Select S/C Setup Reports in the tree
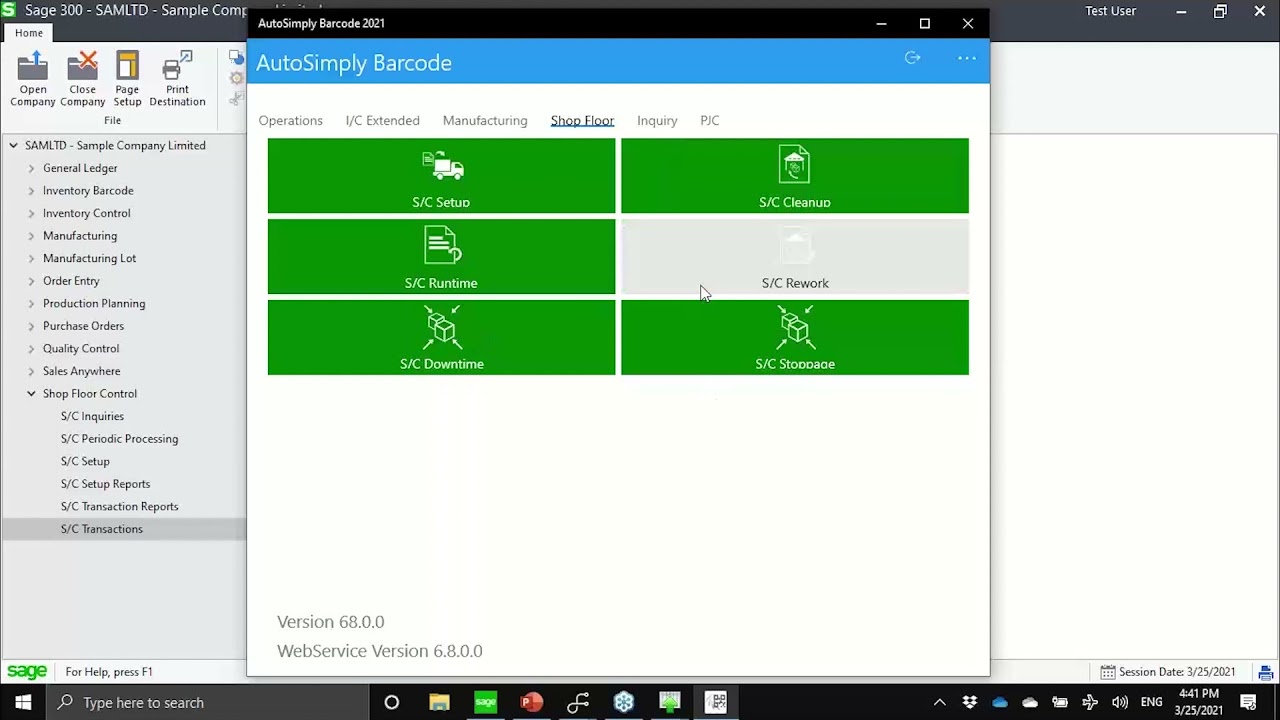The image size is (1280, 720). pyautogui.click(x=105, y=484)
